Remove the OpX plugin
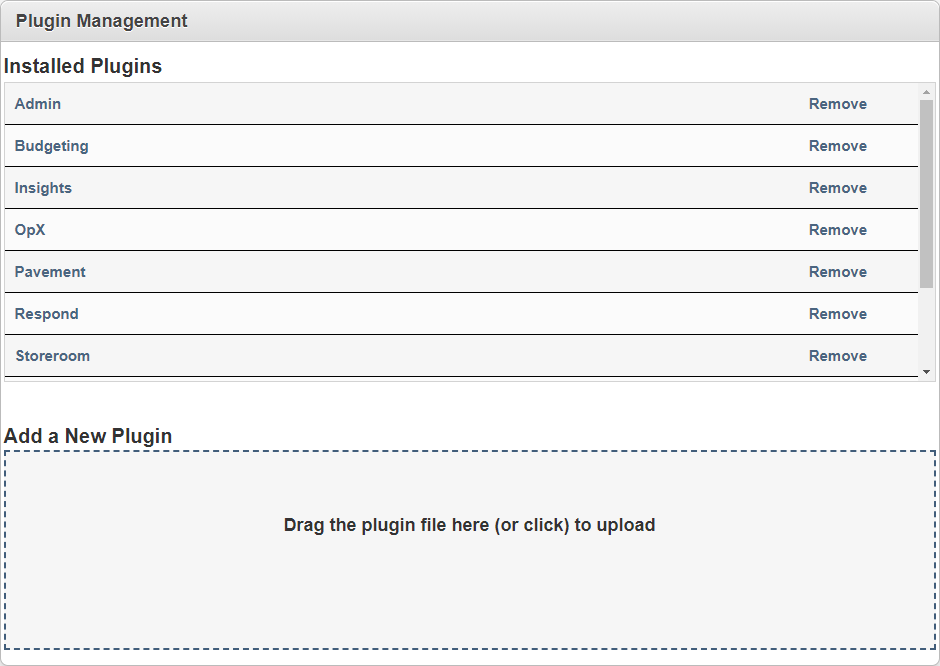 click(838, 230)
